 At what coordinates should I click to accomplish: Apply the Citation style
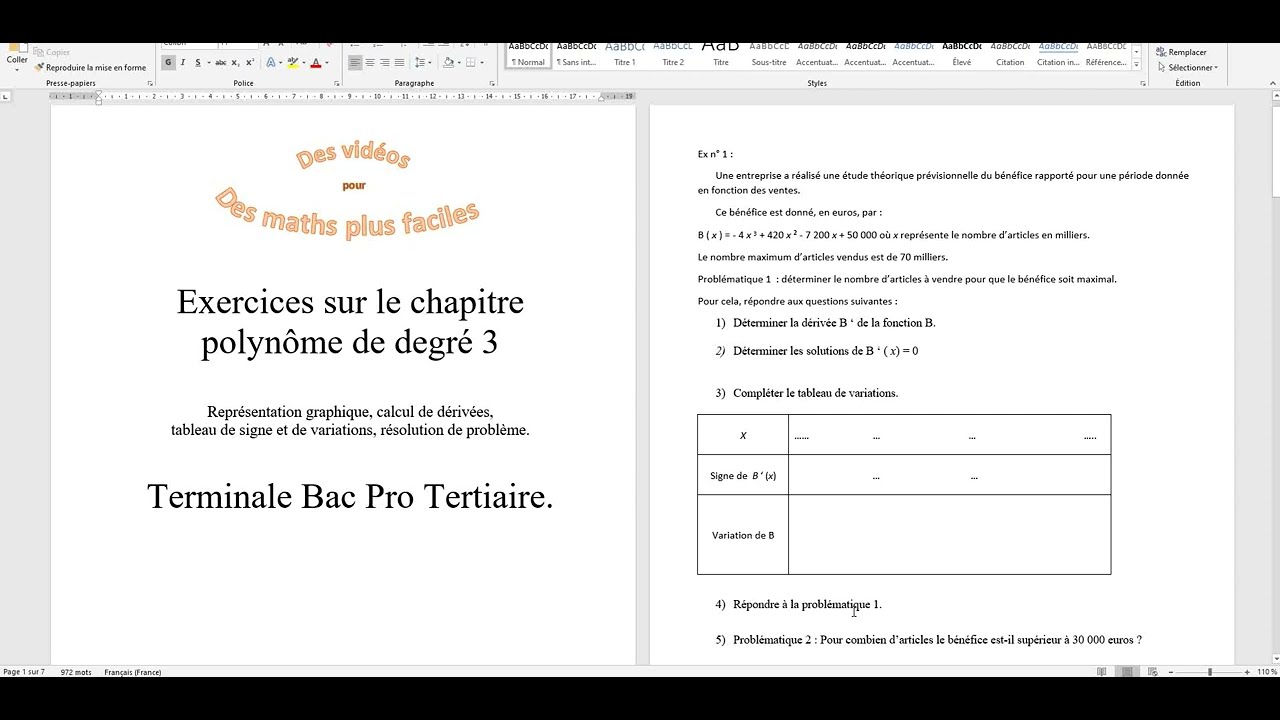tap(1010, 55)
